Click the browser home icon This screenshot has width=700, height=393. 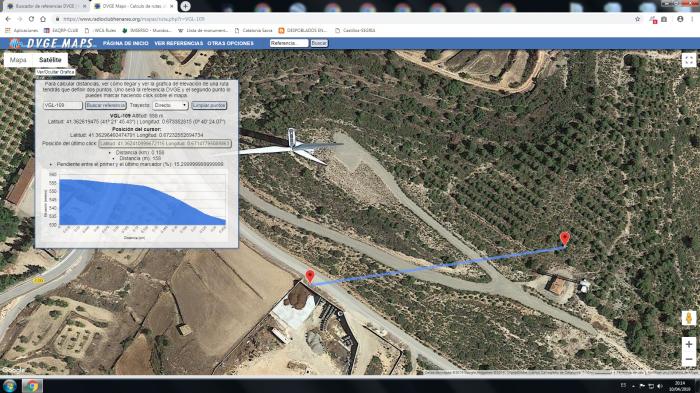[43, 19]
